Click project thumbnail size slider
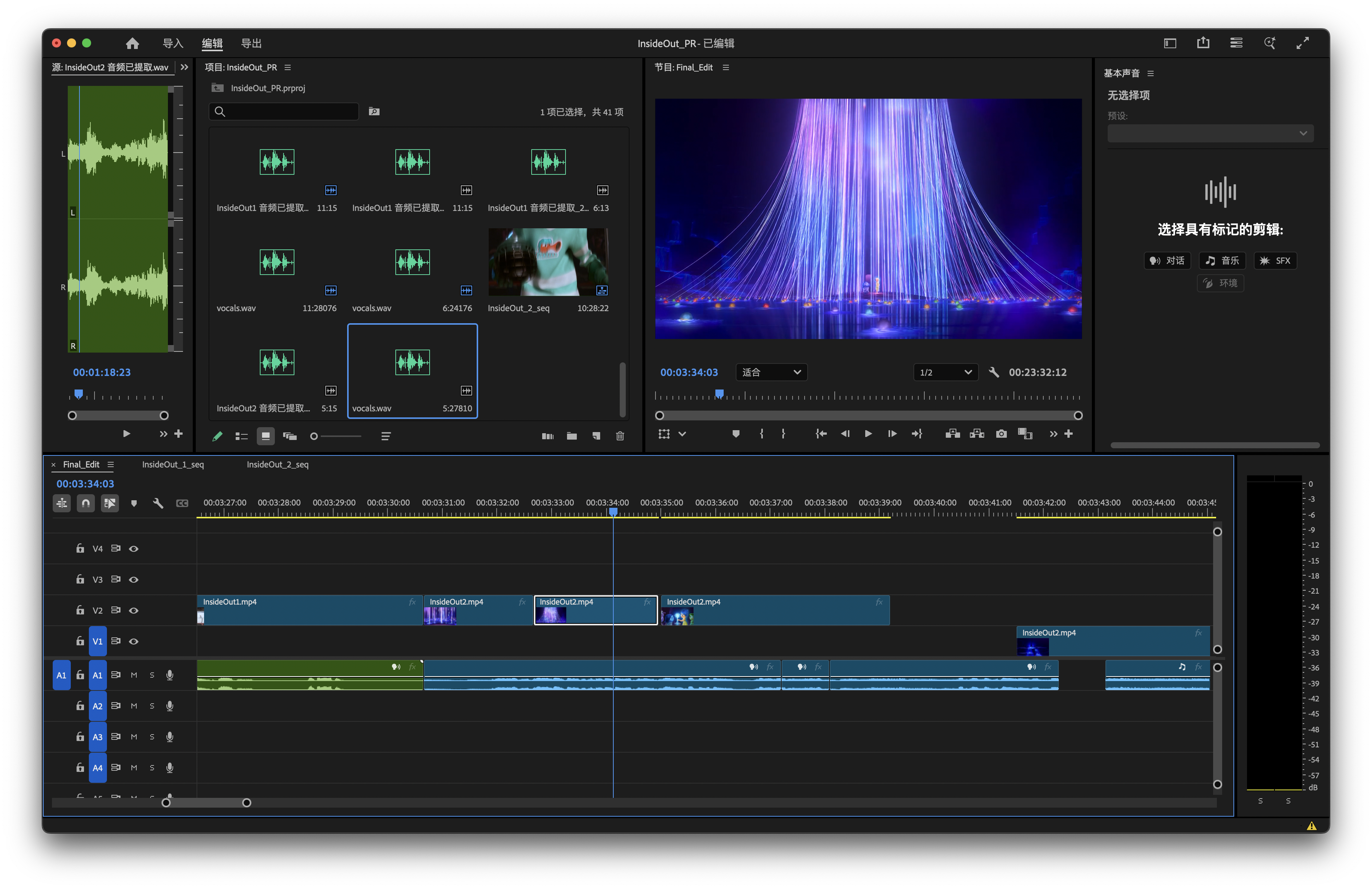This screenshot has height=889, width=1372. pos(335,436)
